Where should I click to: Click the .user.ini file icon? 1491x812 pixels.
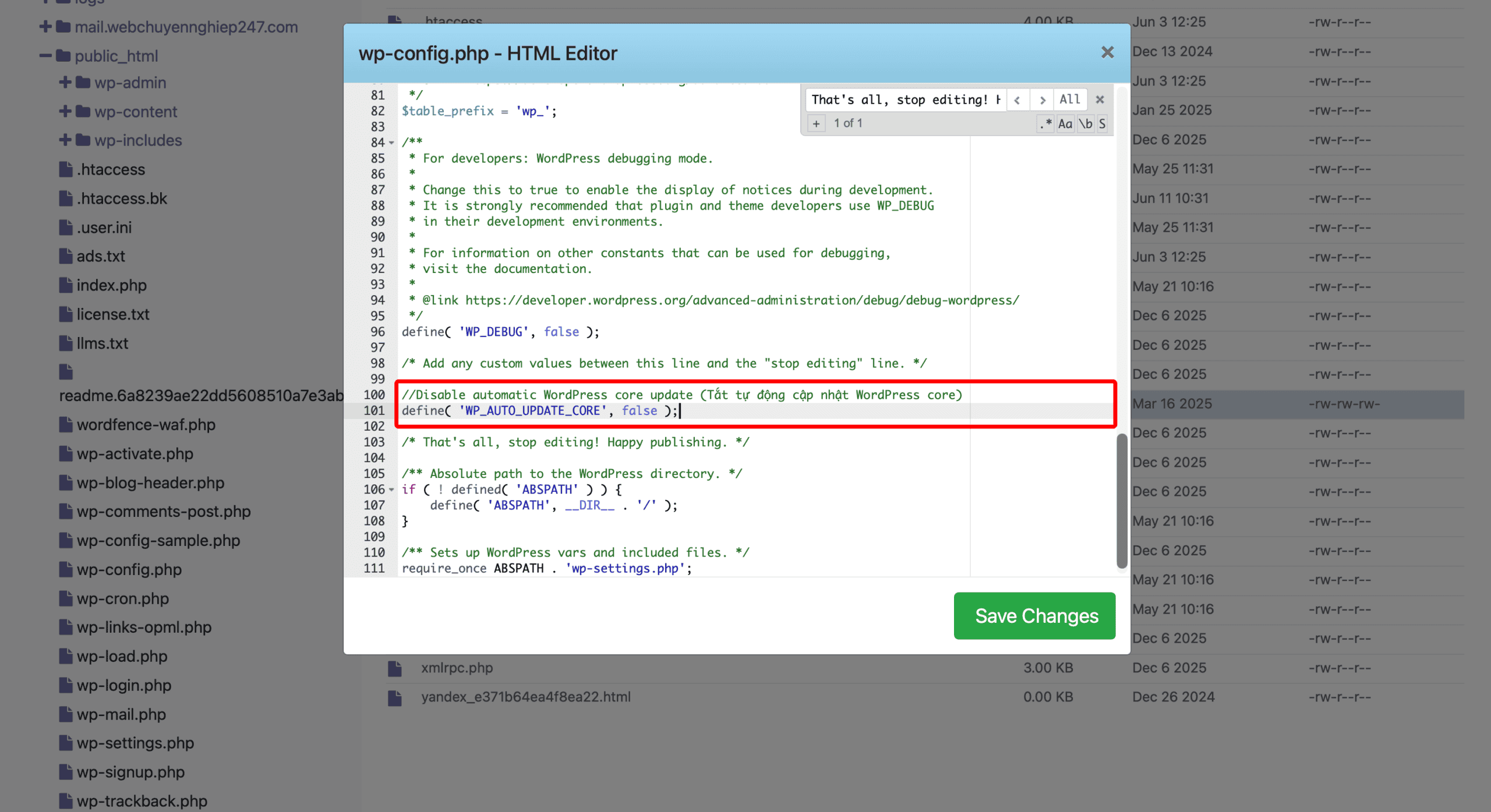pos(66,228)
